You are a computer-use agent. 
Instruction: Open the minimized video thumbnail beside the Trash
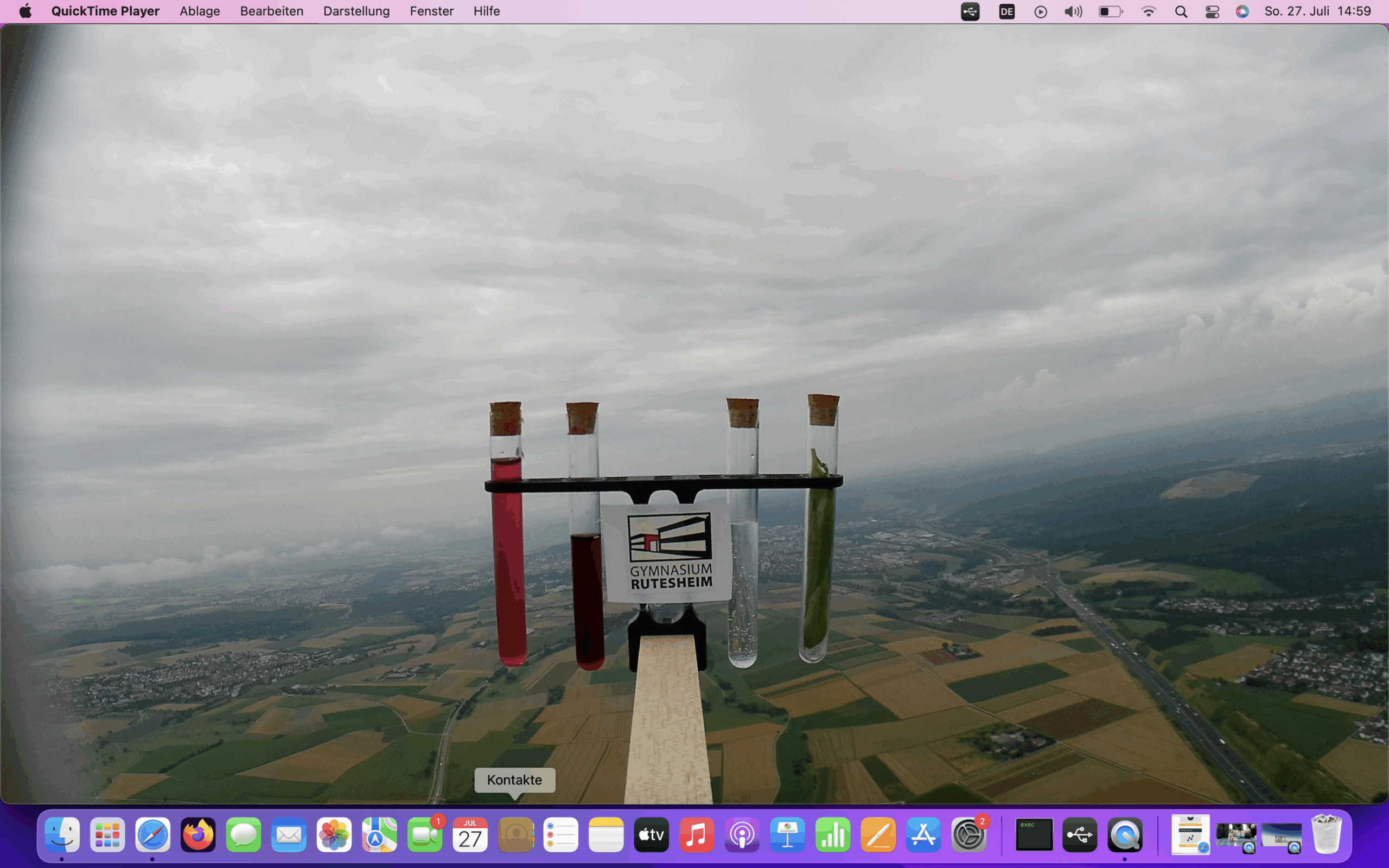pos(1281,837)
